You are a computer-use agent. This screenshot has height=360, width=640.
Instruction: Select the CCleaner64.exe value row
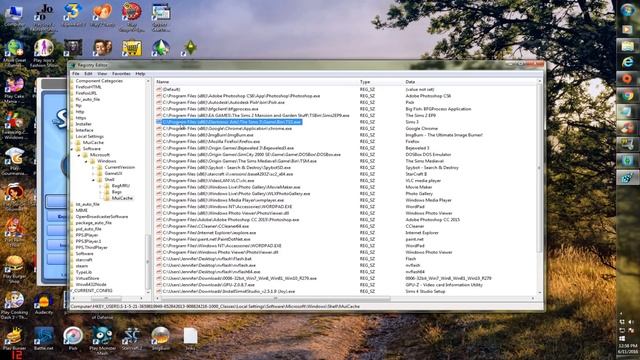click(206, 226)
